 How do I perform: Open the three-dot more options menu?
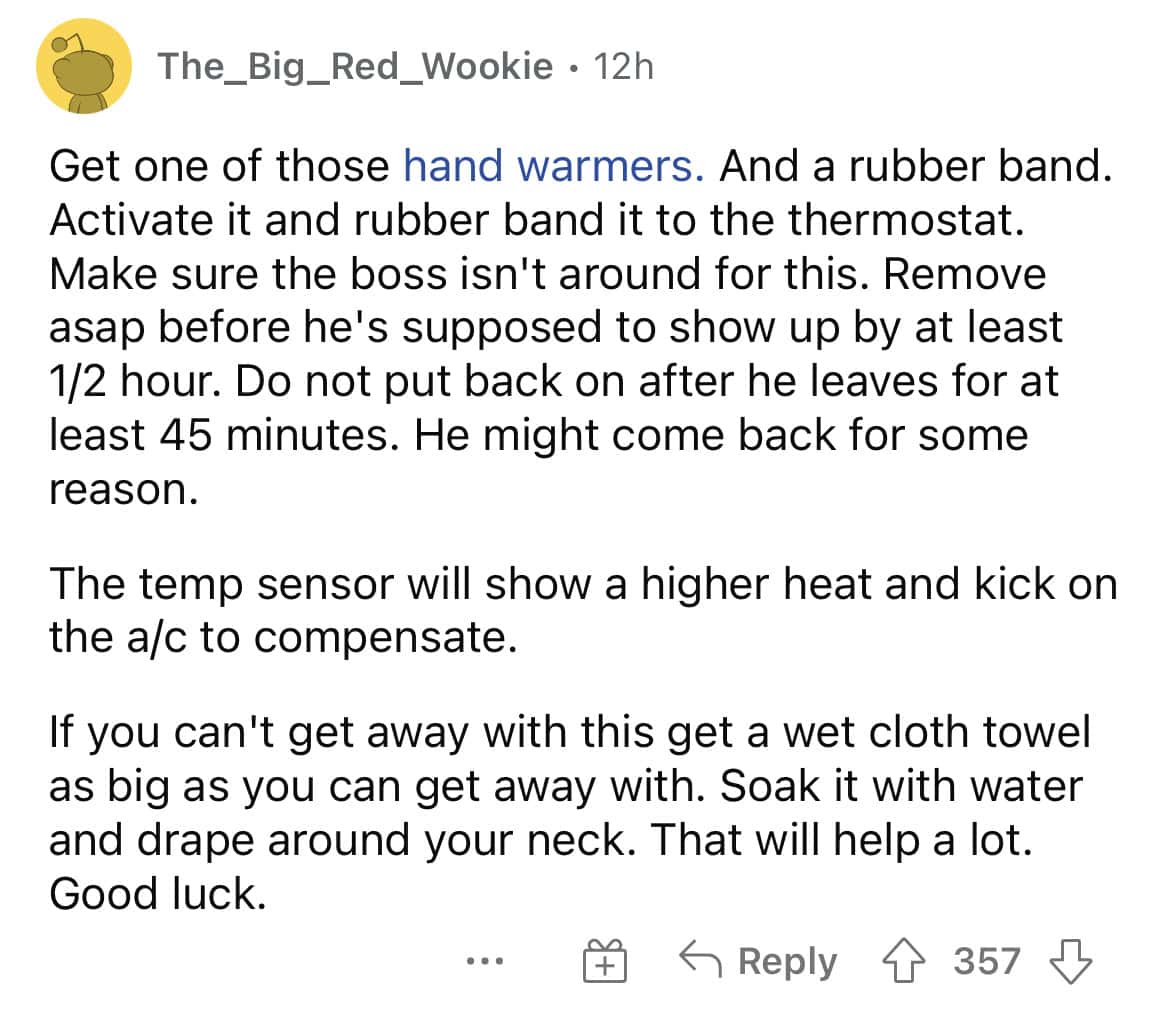[x=484, y=961]
